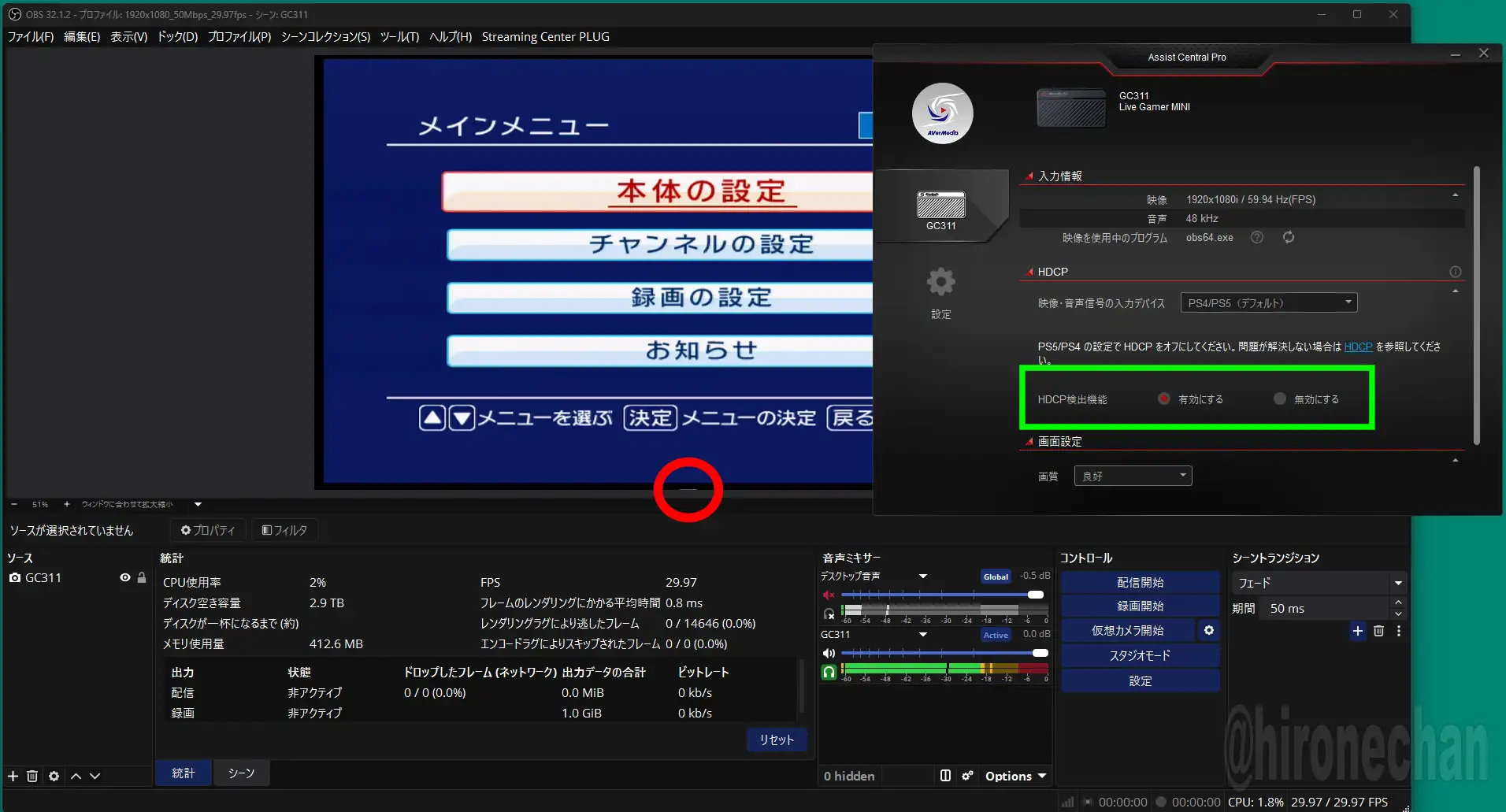Mute GC311 audio speaker icon

click(x=828, y=653)
